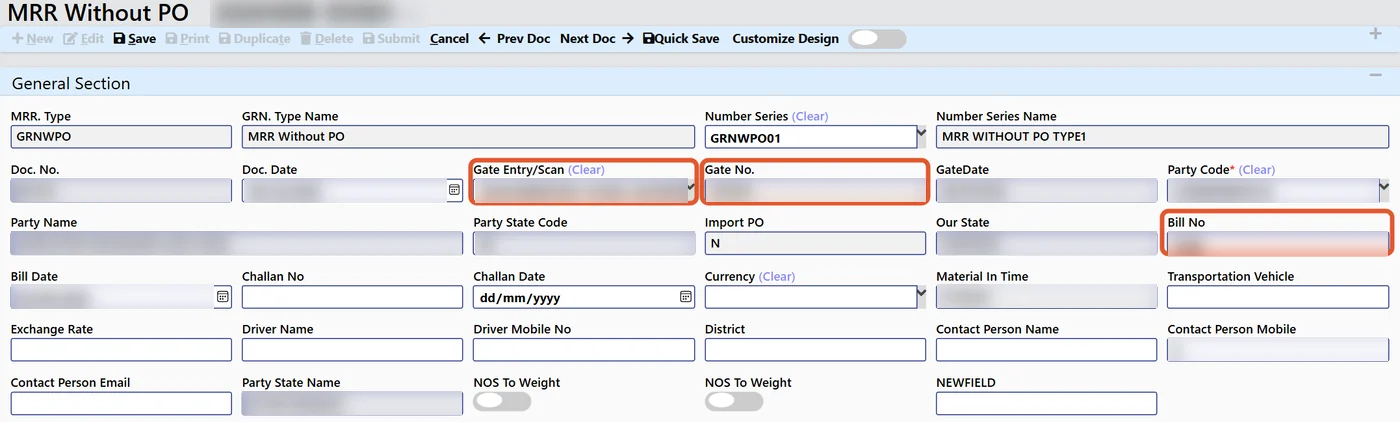
Task: Click the Contact Person Mobile input
Action: [x=1278, y=350]
